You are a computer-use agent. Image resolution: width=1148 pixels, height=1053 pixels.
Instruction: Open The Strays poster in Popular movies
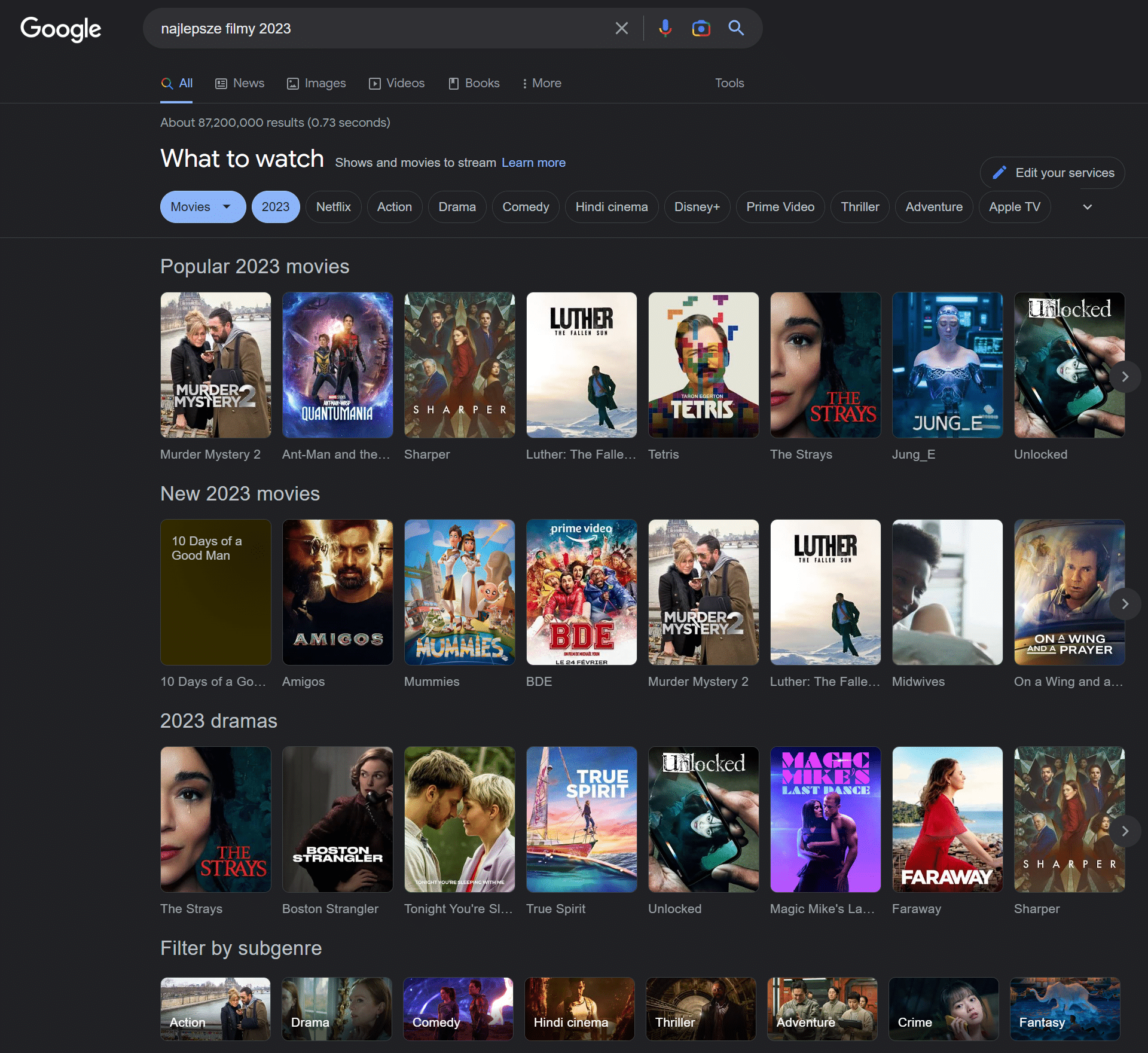[826, 365]
